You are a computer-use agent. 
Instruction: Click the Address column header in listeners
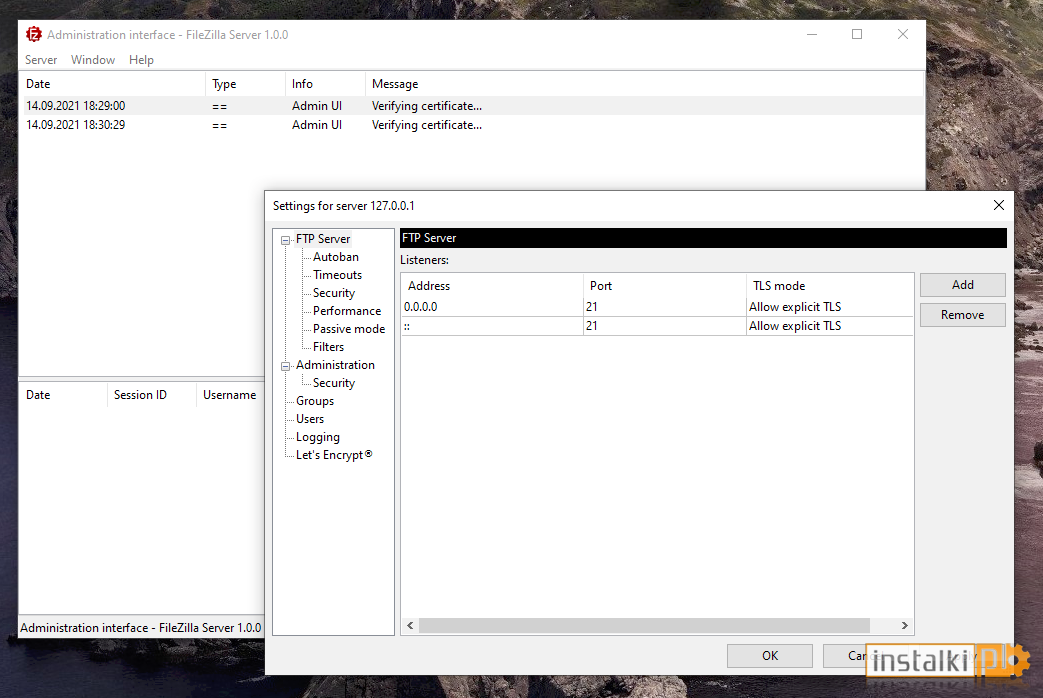(x=492, y=285)
